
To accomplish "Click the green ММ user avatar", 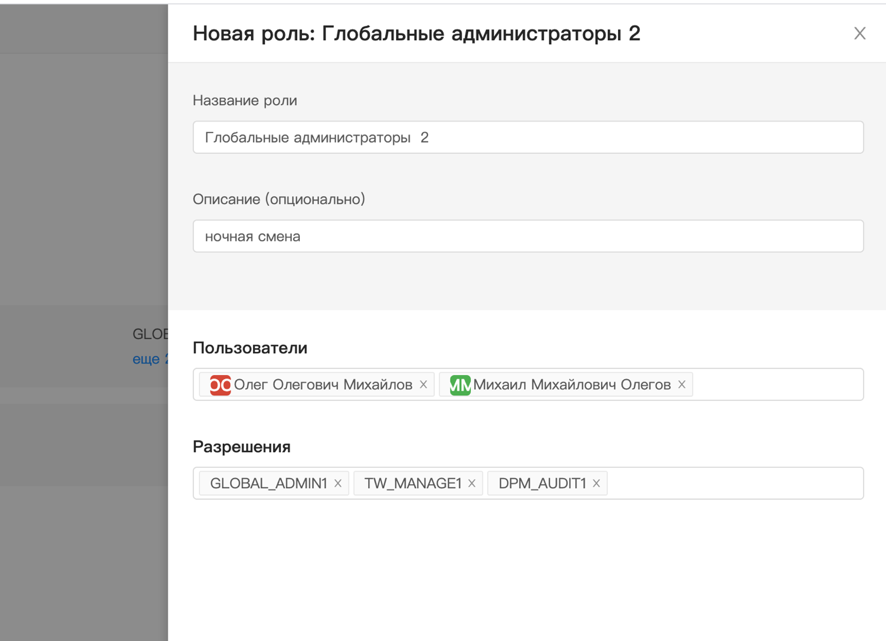I will tap(460, 385).
